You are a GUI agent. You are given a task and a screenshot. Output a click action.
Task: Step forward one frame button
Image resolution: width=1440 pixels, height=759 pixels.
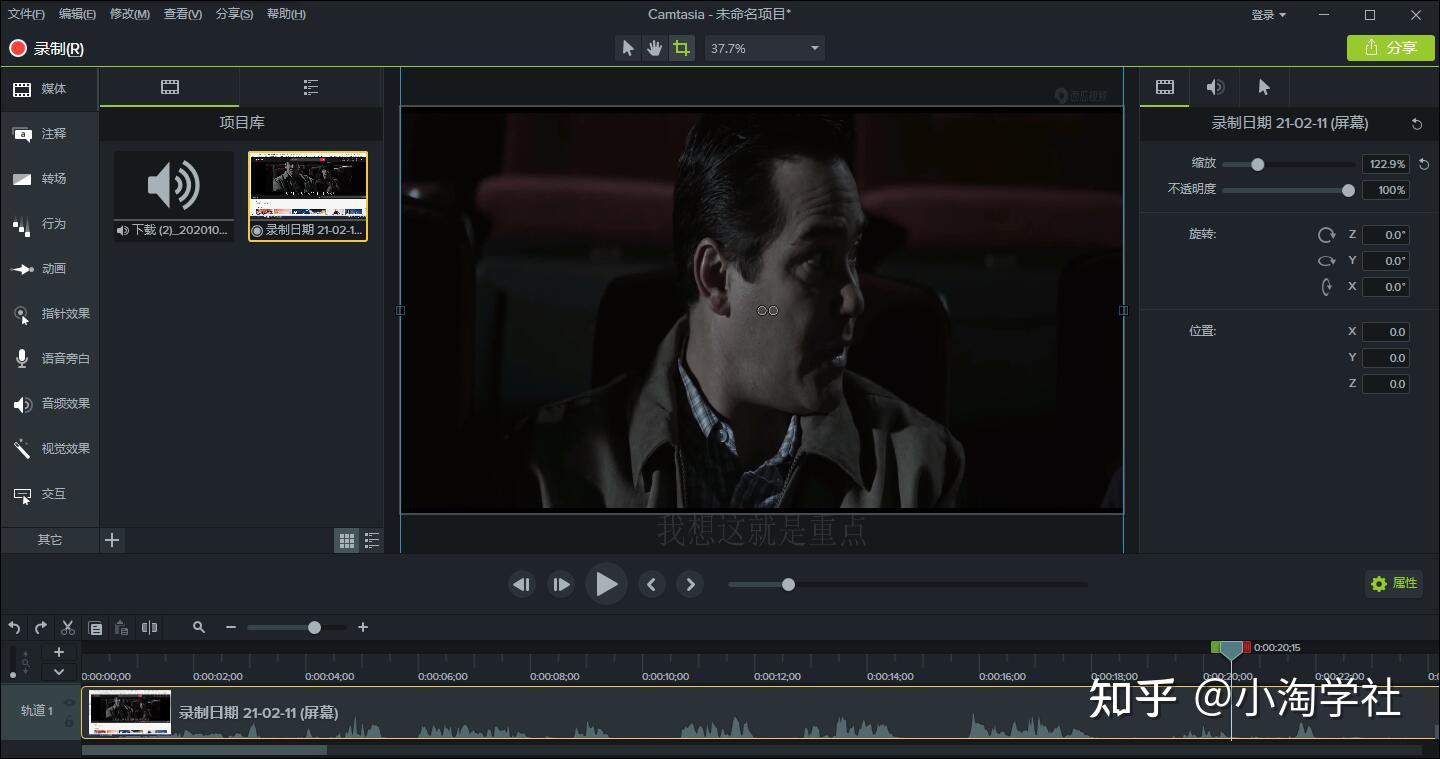(x=561, y=585)
